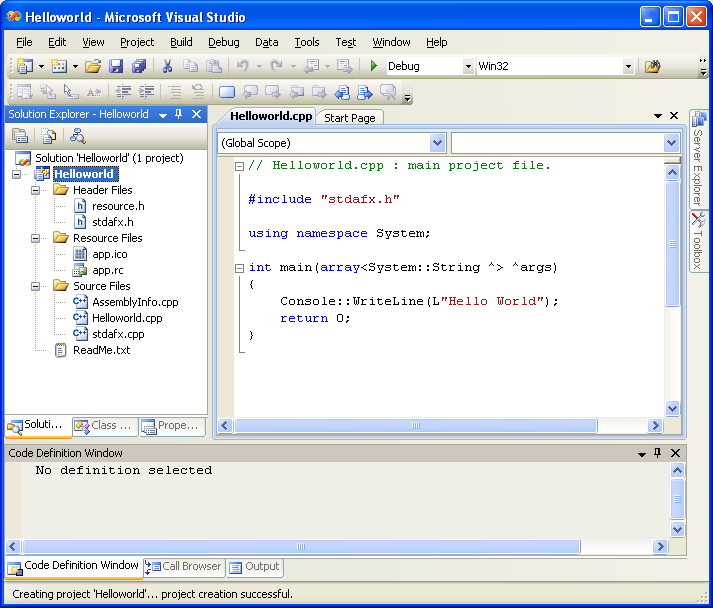713x608 pixels.
Task: Click Code Definition Window horizontal scrollbar thumb
Action: coord(301,546)
